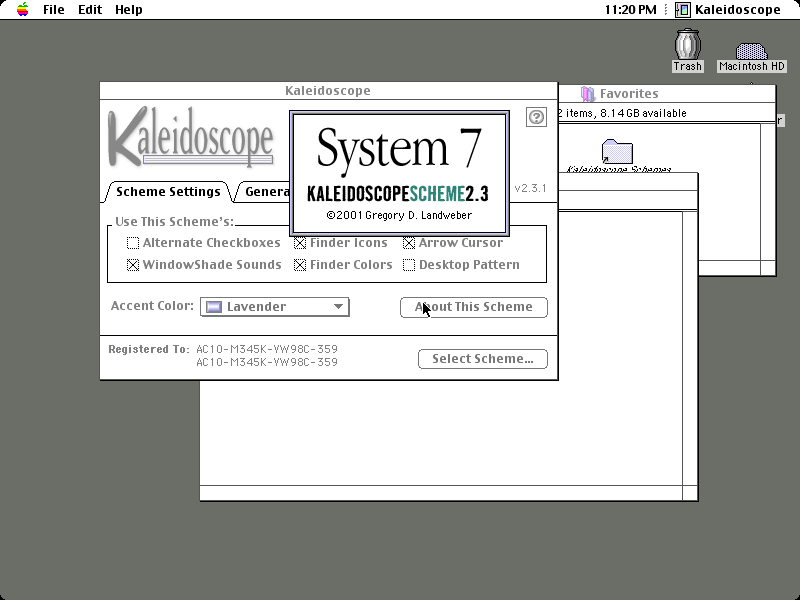This screenshot has height=600, width=800.
Task: Click the Favorites window title bar
Action: [667, 94]
